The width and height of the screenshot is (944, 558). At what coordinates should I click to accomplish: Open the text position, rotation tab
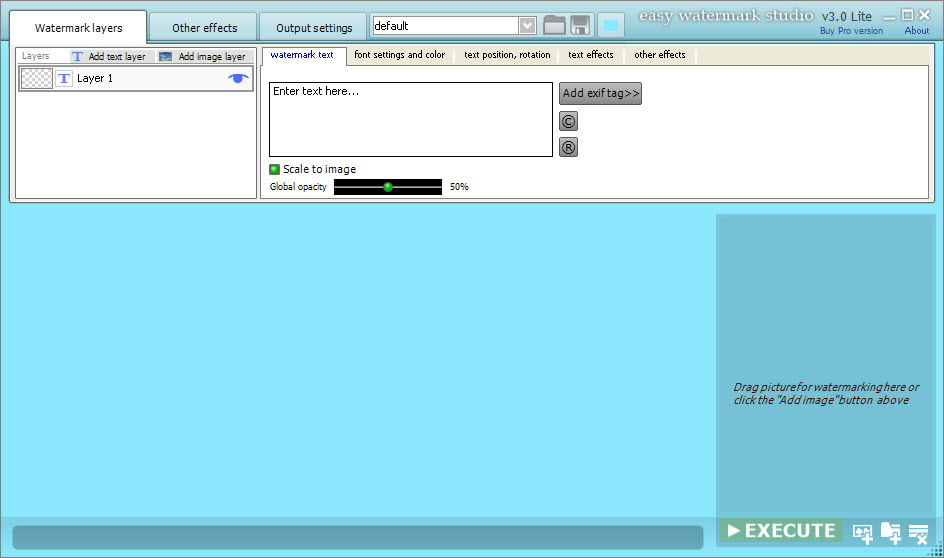pos(507,55)
